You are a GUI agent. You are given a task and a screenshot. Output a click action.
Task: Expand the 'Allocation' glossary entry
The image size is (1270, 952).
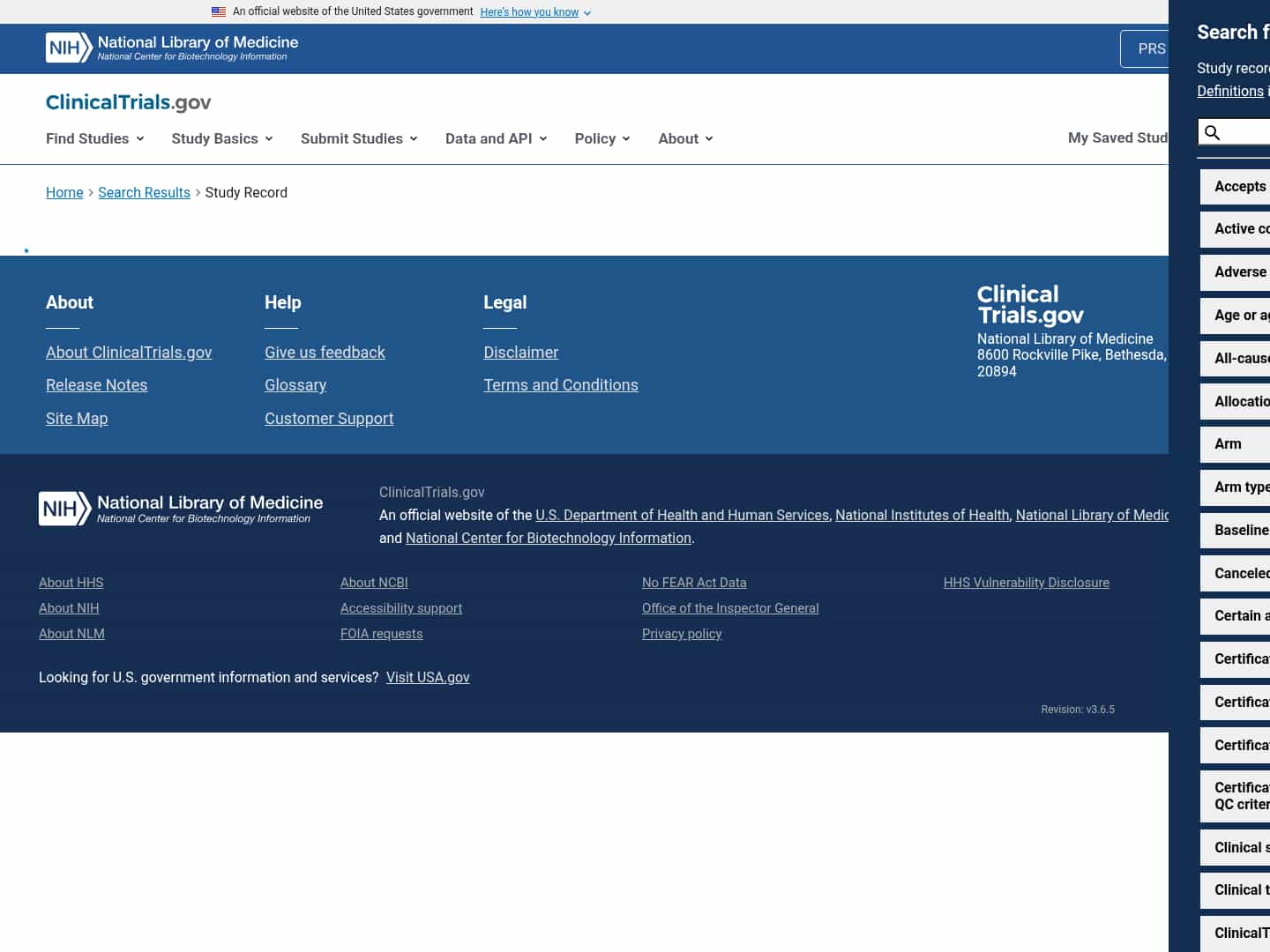tap(1236, 402)
